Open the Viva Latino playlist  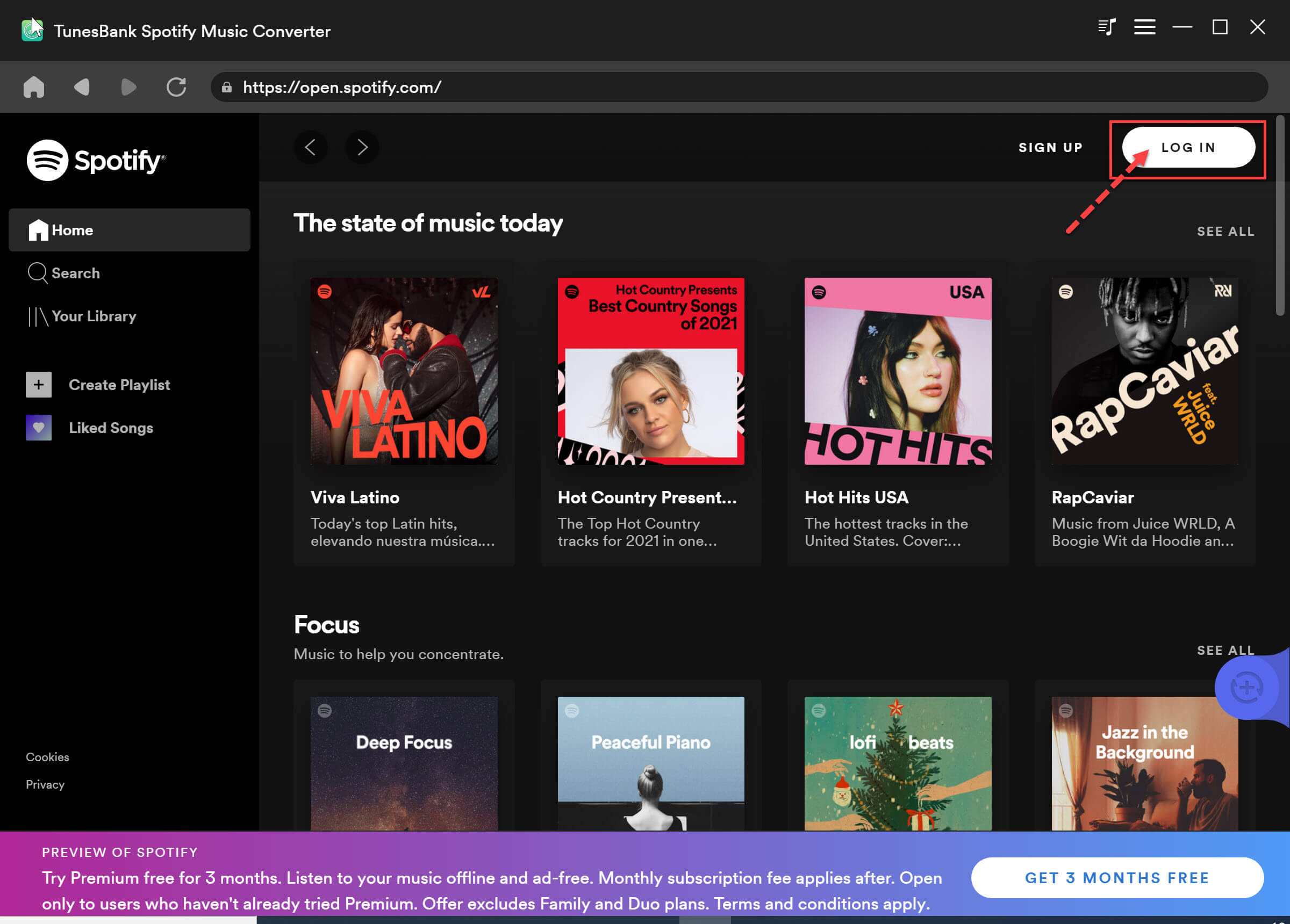[x=404, y=371]
